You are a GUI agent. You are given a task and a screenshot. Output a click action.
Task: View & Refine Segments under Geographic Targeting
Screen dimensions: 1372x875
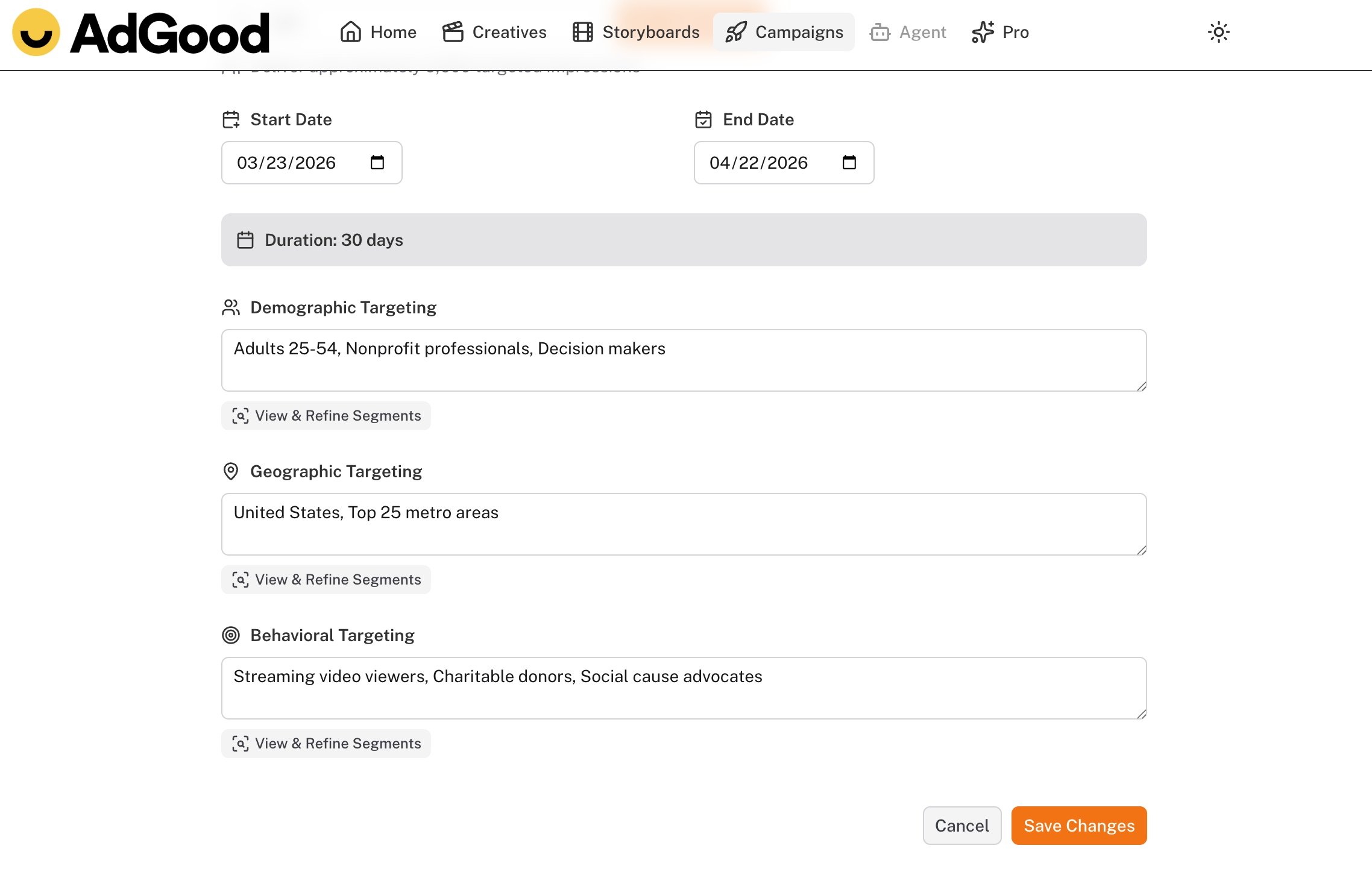pos(326,580)
